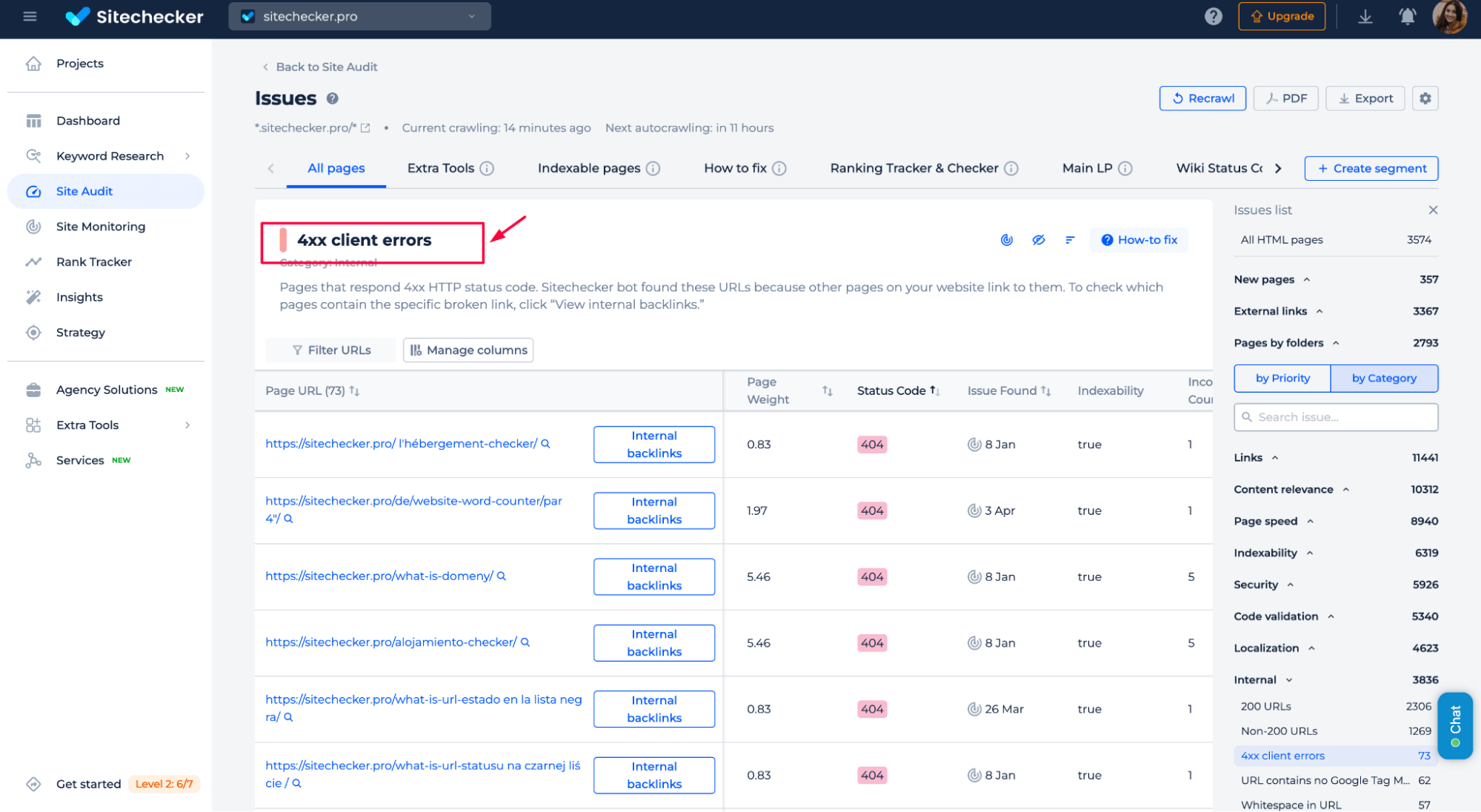Go Back to Site Audit
1481x812 pixels.
click(x=319, y=67)
